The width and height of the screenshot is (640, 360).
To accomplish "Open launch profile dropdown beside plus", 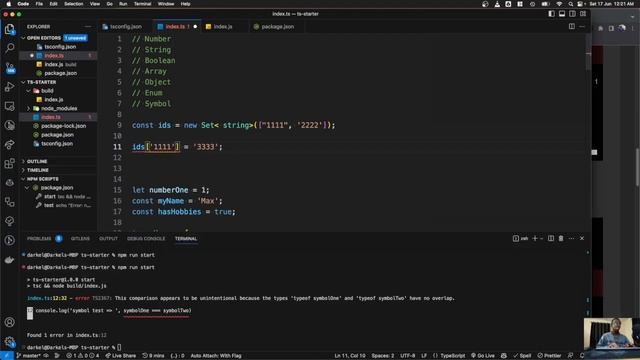I will click(x=542, y=238).
